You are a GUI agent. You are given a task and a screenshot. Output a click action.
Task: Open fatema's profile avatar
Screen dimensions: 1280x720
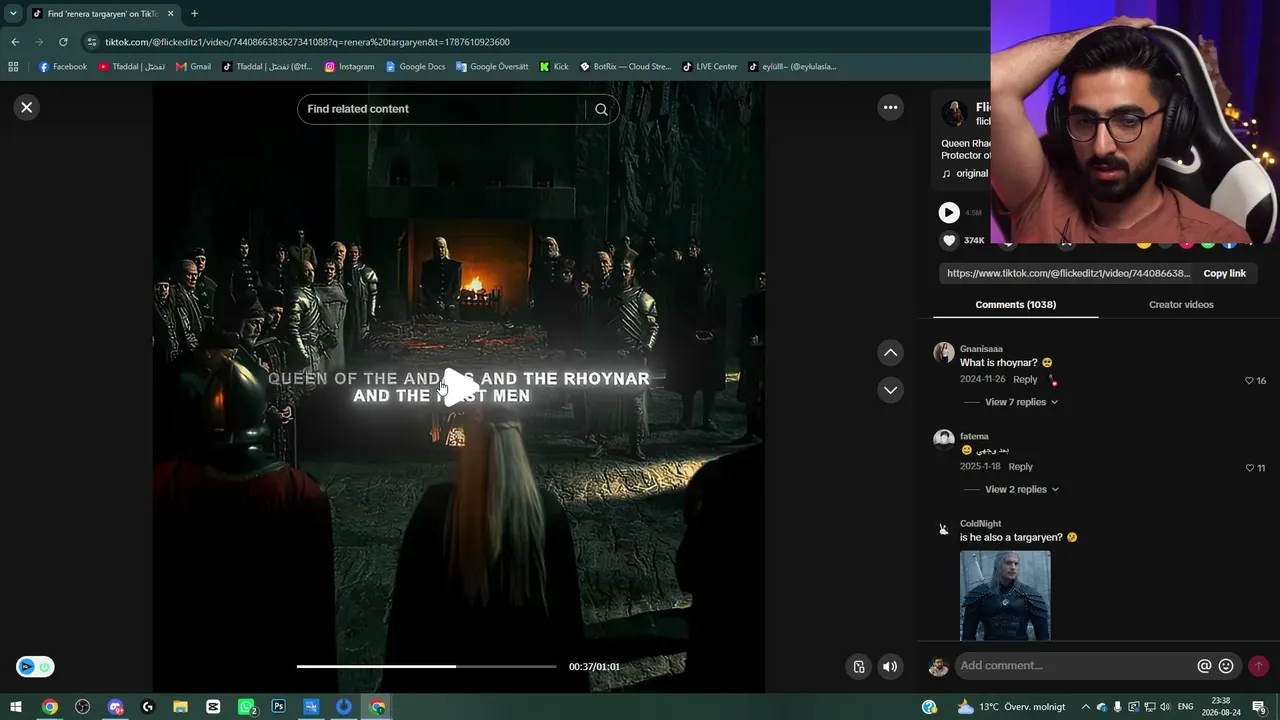pos(943,439)
